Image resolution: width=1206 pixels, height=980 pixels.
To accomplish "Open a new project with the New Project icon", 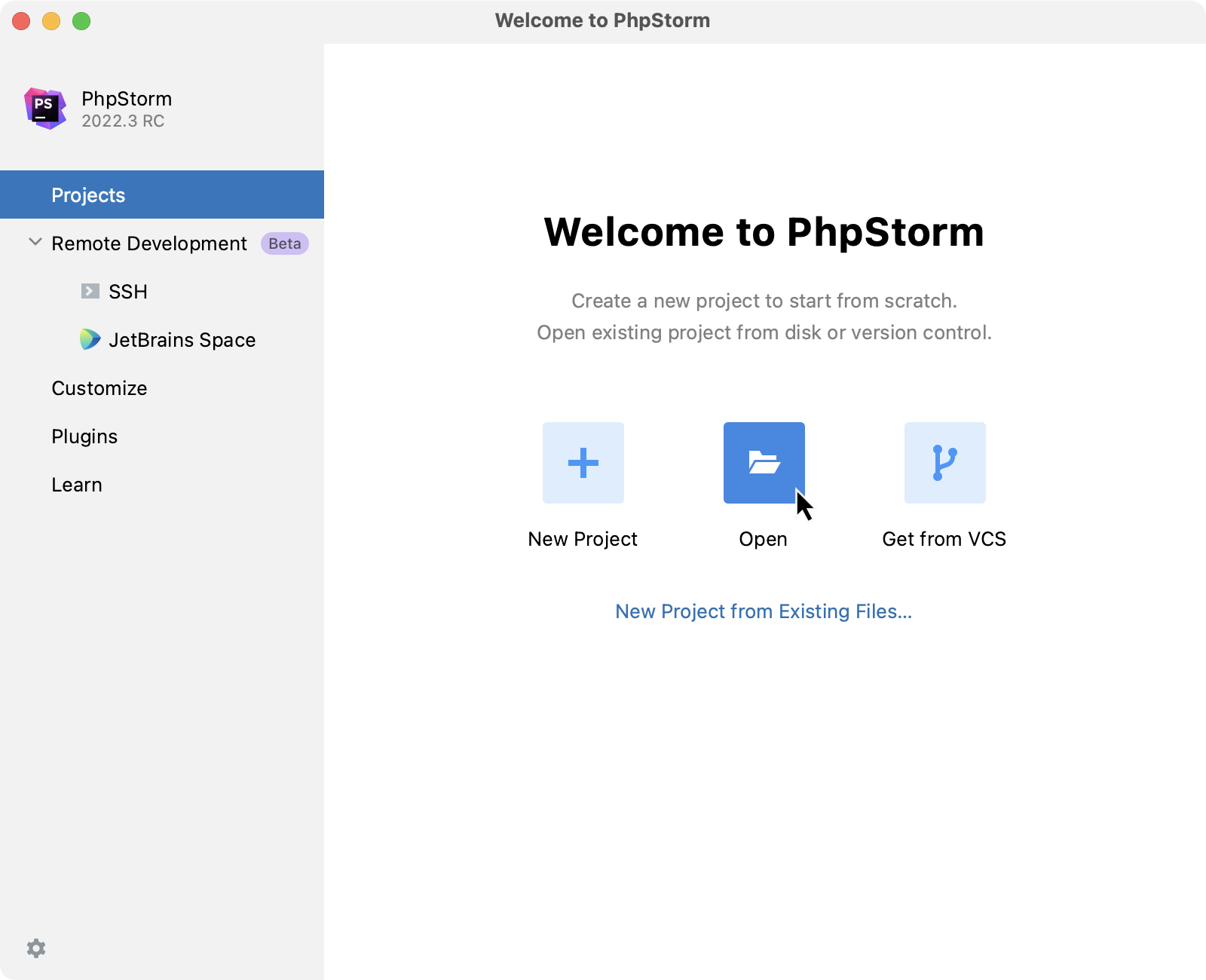I will tap(583, 463).
